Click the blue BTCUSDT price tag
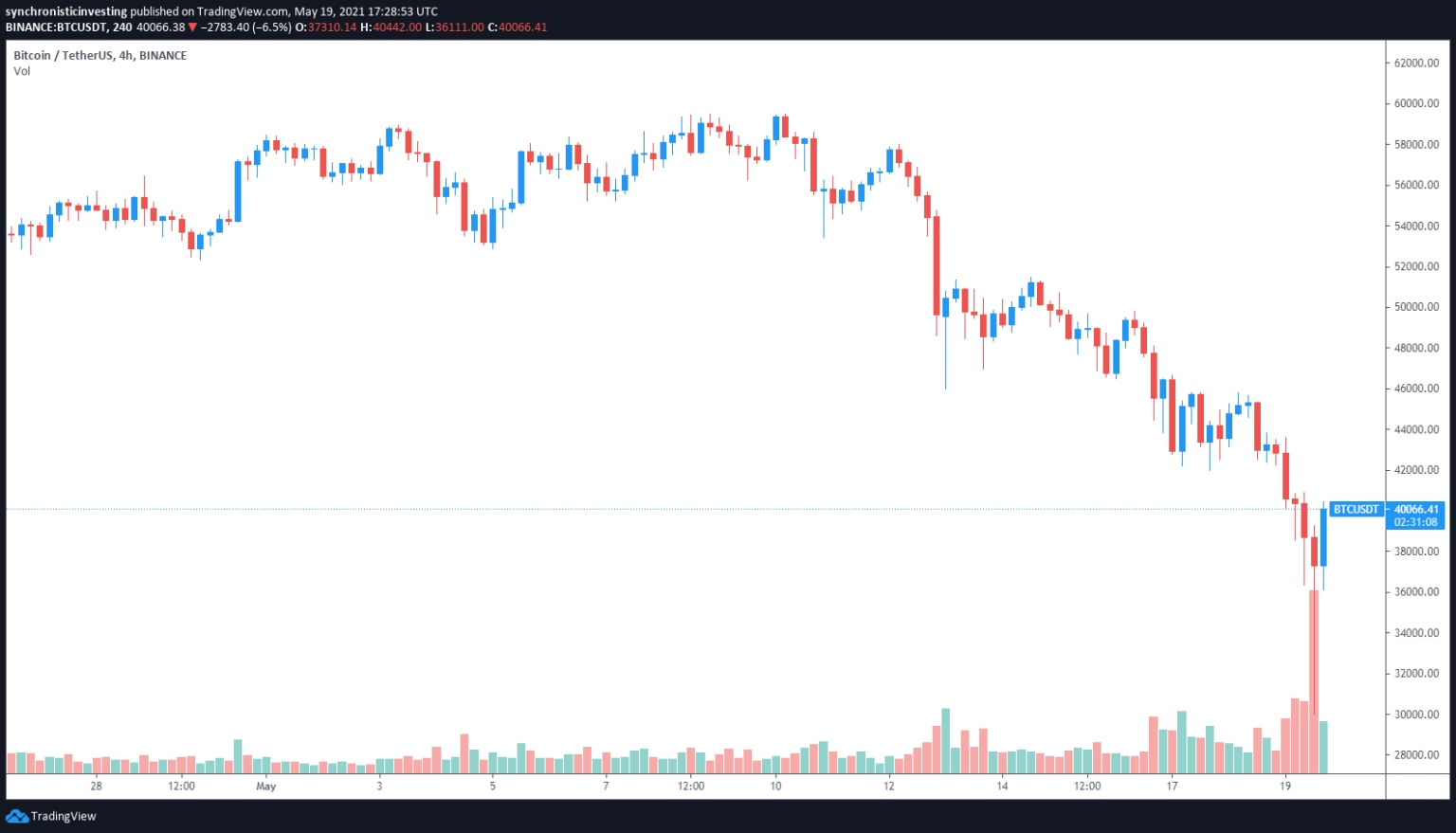 pyautogui.click(x=1356, y=509)
